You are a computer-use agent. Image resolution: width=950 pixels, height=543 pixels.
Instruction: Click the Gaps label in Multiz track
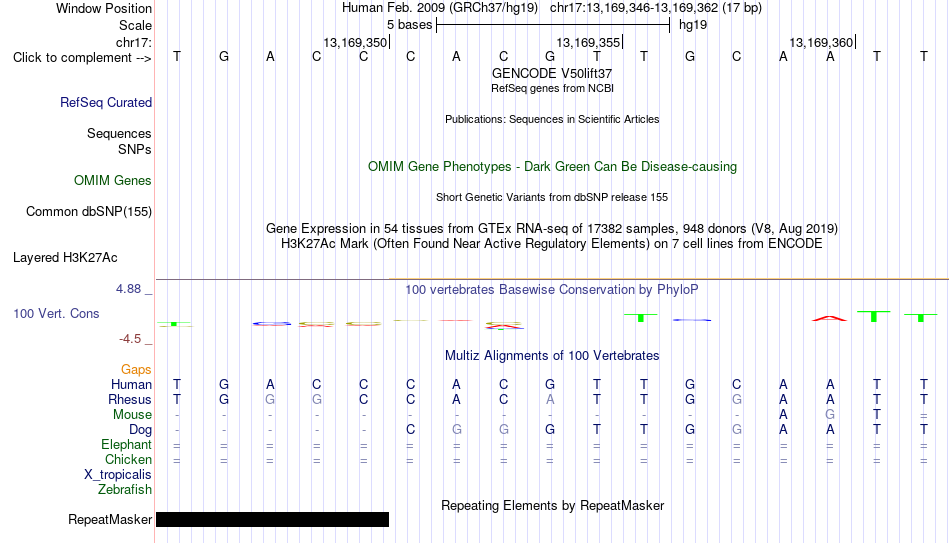(136, 370)
